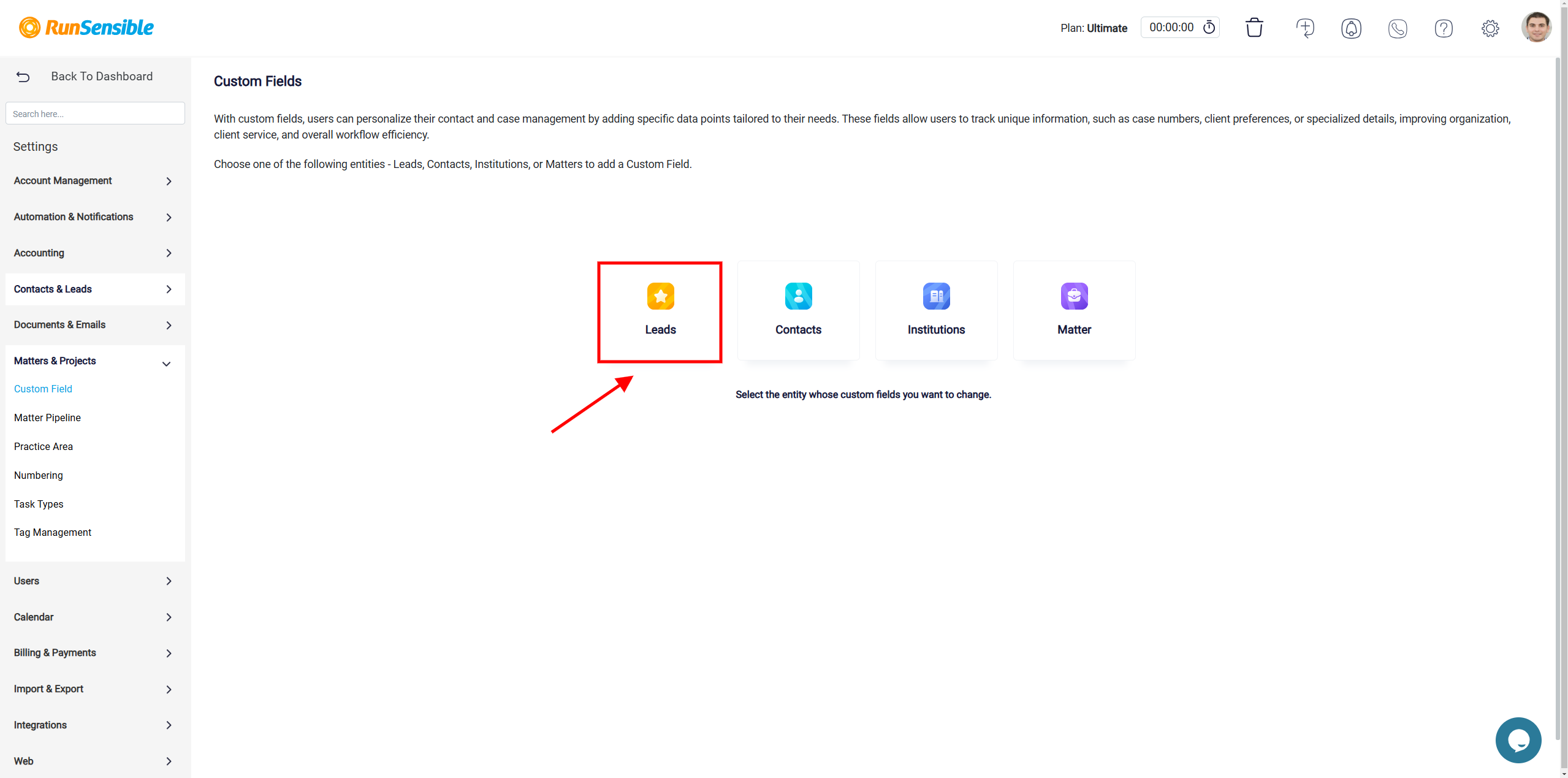This screenshot has width=1568, height=778.
Task: Click the notifications bell icon
Action: pyautogui.click(x=1350, y=28)
